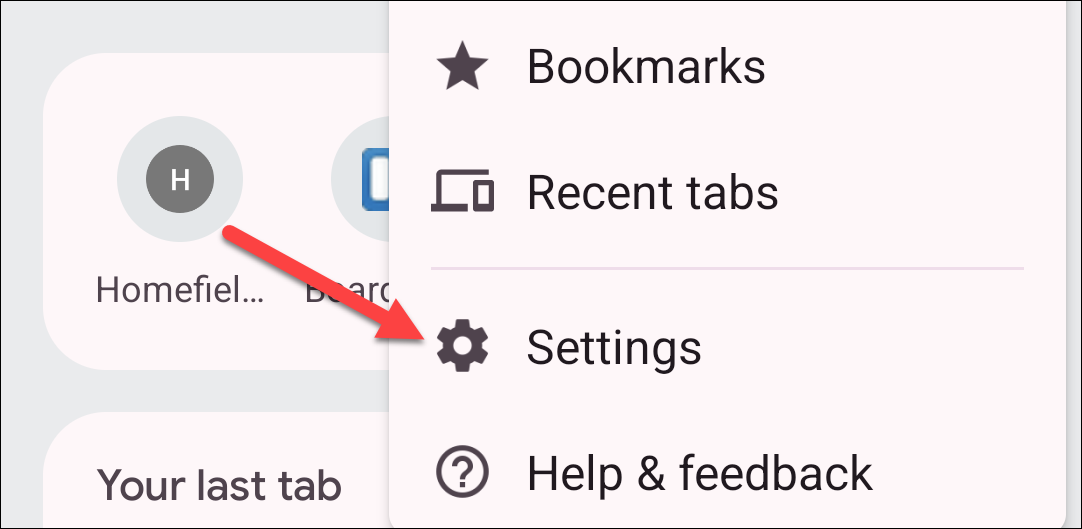This screenshot has width=1082, height=529.
Task: Open the Bookmarks menu entry
Action: 646,66
